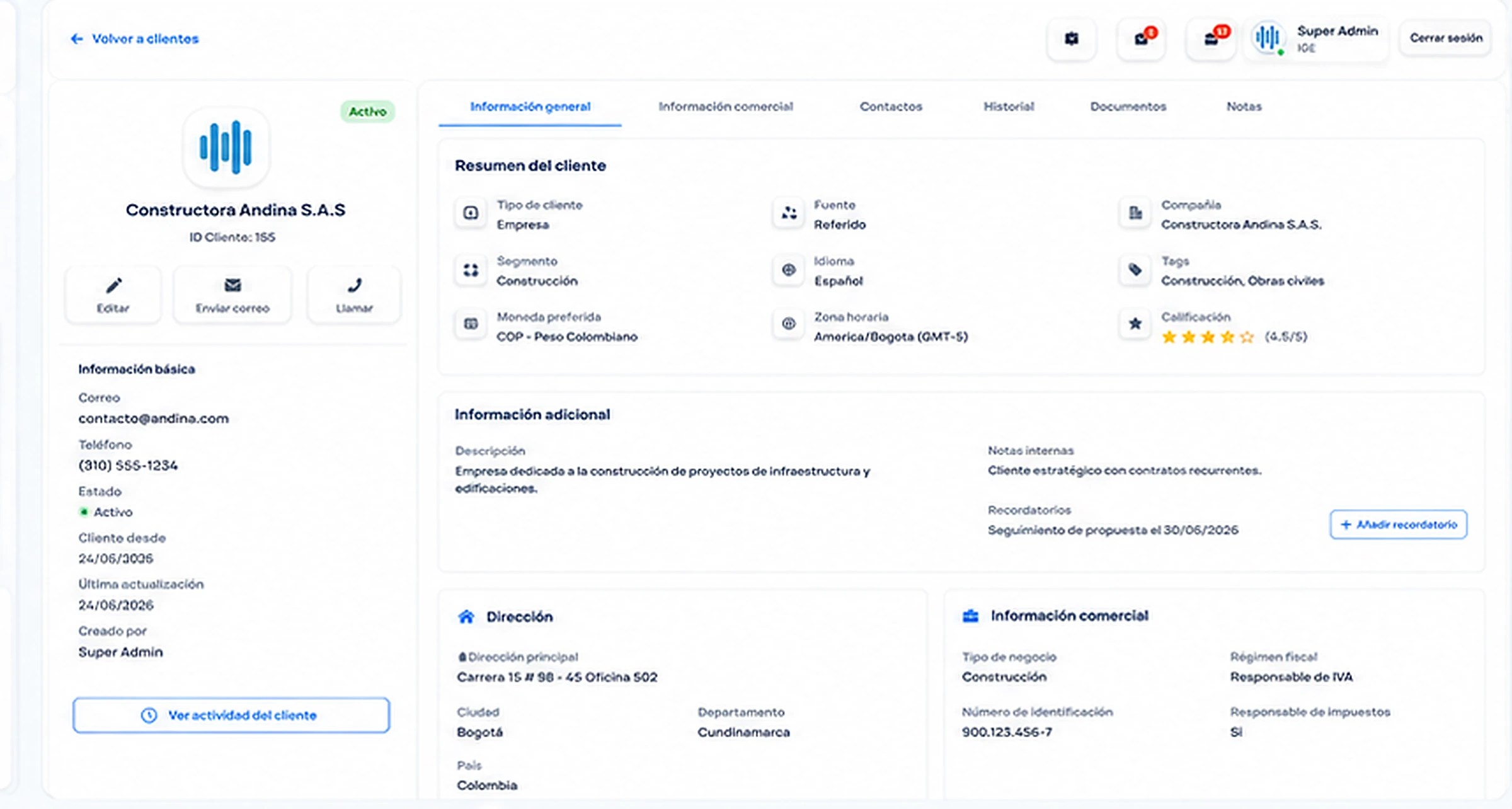Go back via the arrow icon beside Volver a clientes
Image resolution: width=1512 pixels, height=809 pixels.
pyautogui.click(x=77, y=39)
